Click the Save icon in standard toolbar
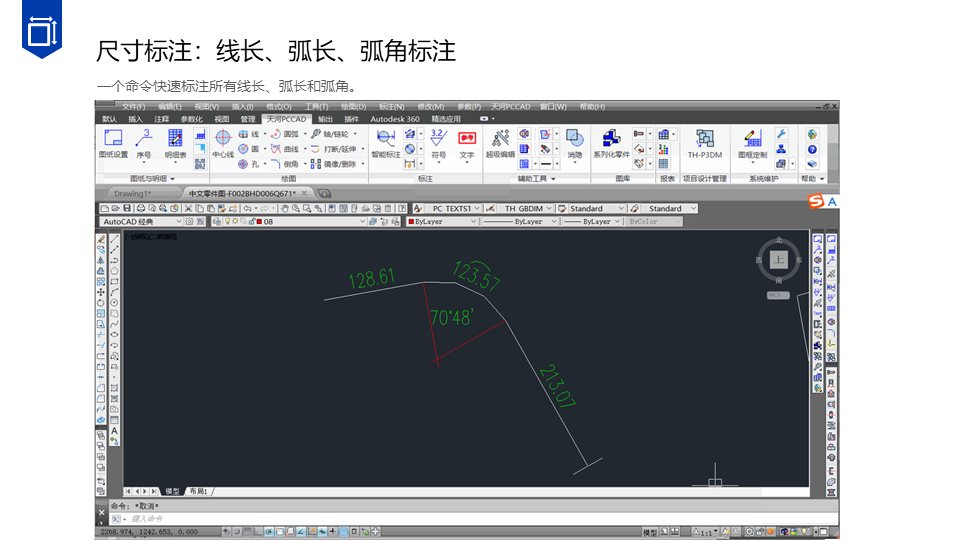 pyautogui.click(x=127, y=209)
